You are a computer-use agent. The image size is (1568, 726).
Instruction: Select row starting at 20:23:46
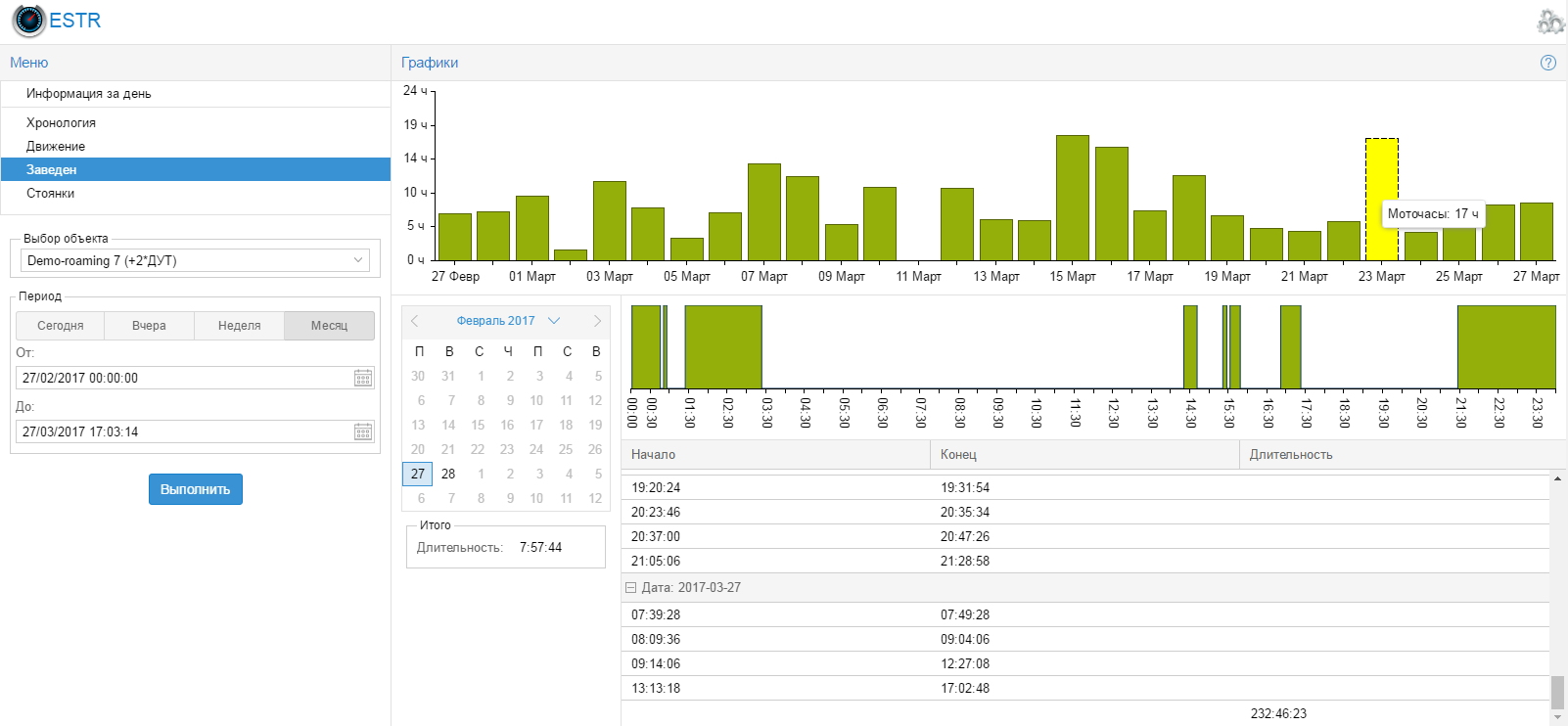coord(1085,512)
